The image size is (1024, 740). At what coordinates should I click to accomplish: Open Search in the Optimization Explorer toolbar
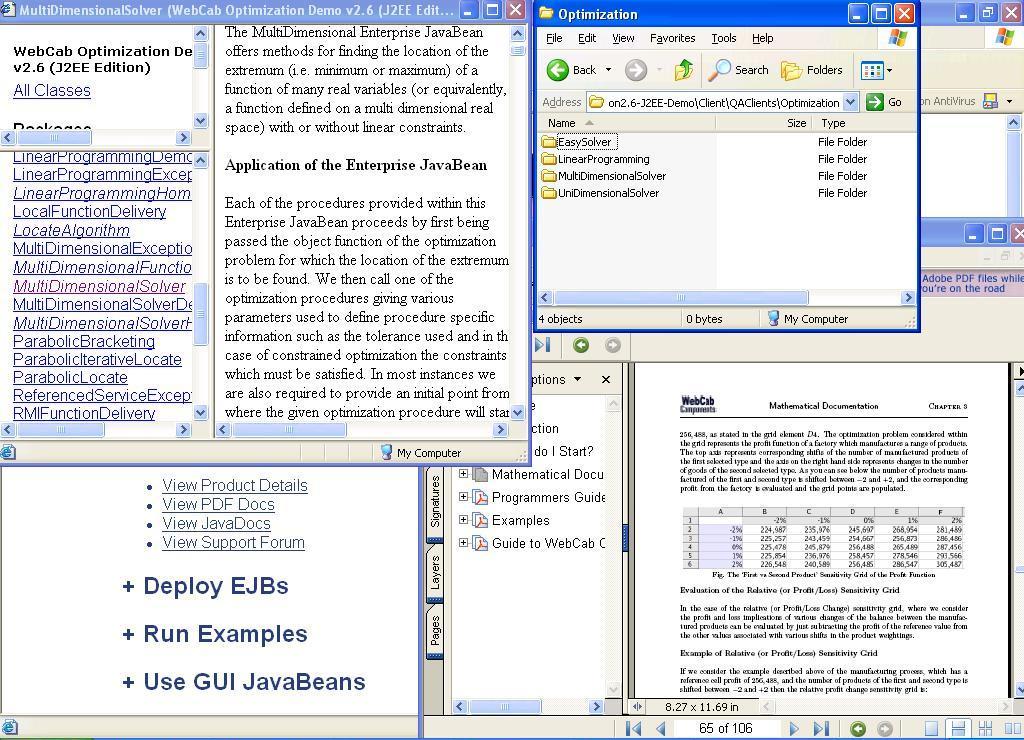pos(739,70)
